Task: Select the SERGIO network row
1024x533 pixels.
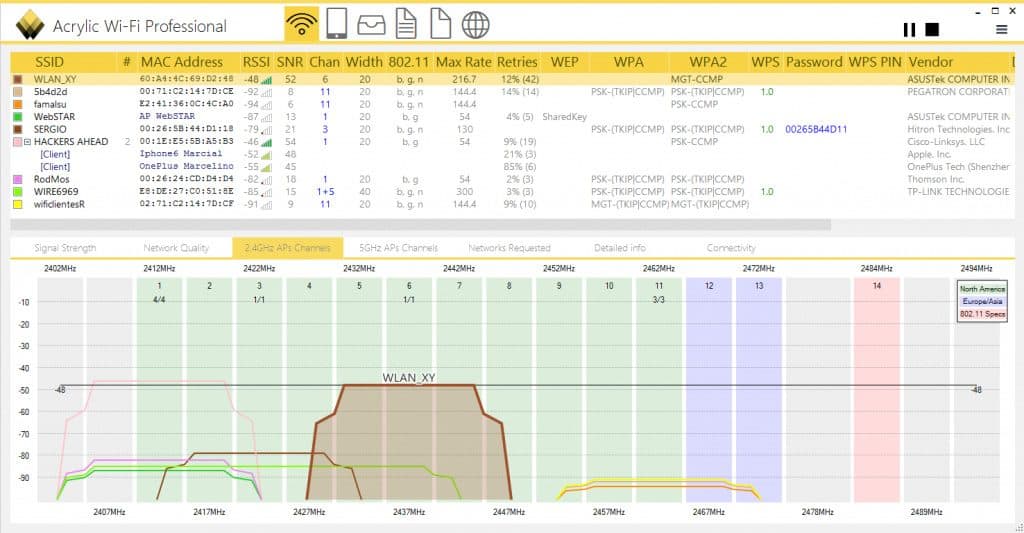Action: coord(512,129)
